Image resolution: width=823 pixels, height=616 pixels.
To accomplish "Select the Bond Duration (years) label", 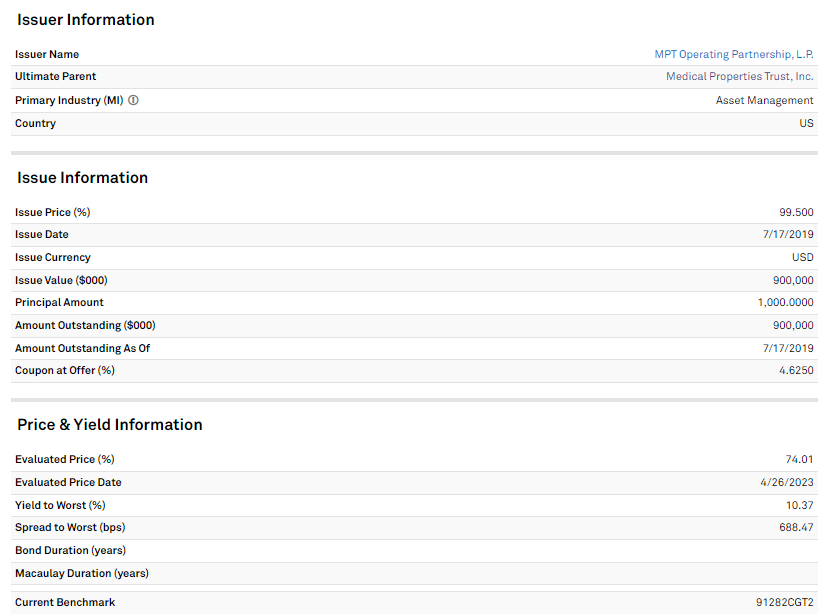I will 70,551.
